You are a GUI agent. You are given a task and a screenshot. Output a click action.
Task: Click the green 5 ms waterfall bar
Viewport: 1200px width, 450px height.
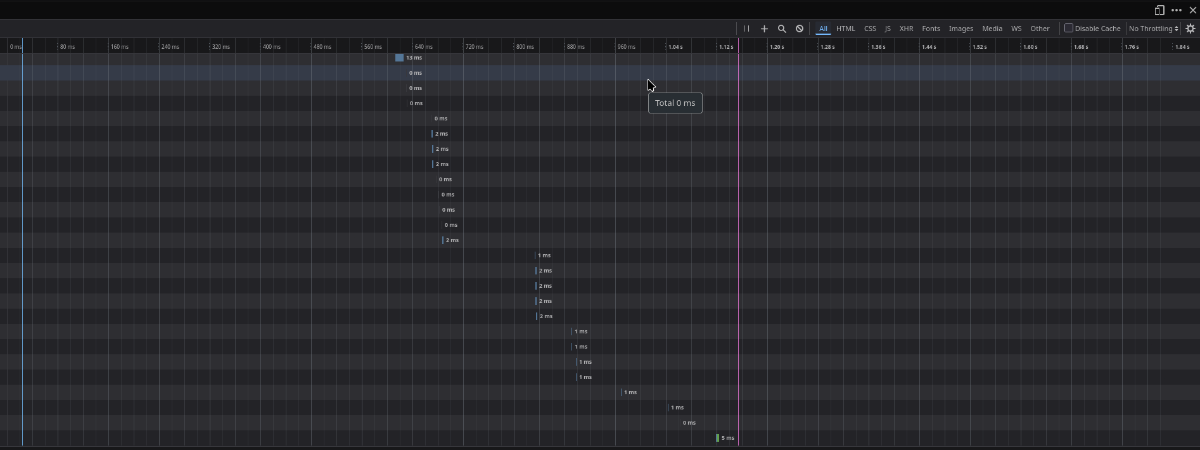(x=718, y=438)
